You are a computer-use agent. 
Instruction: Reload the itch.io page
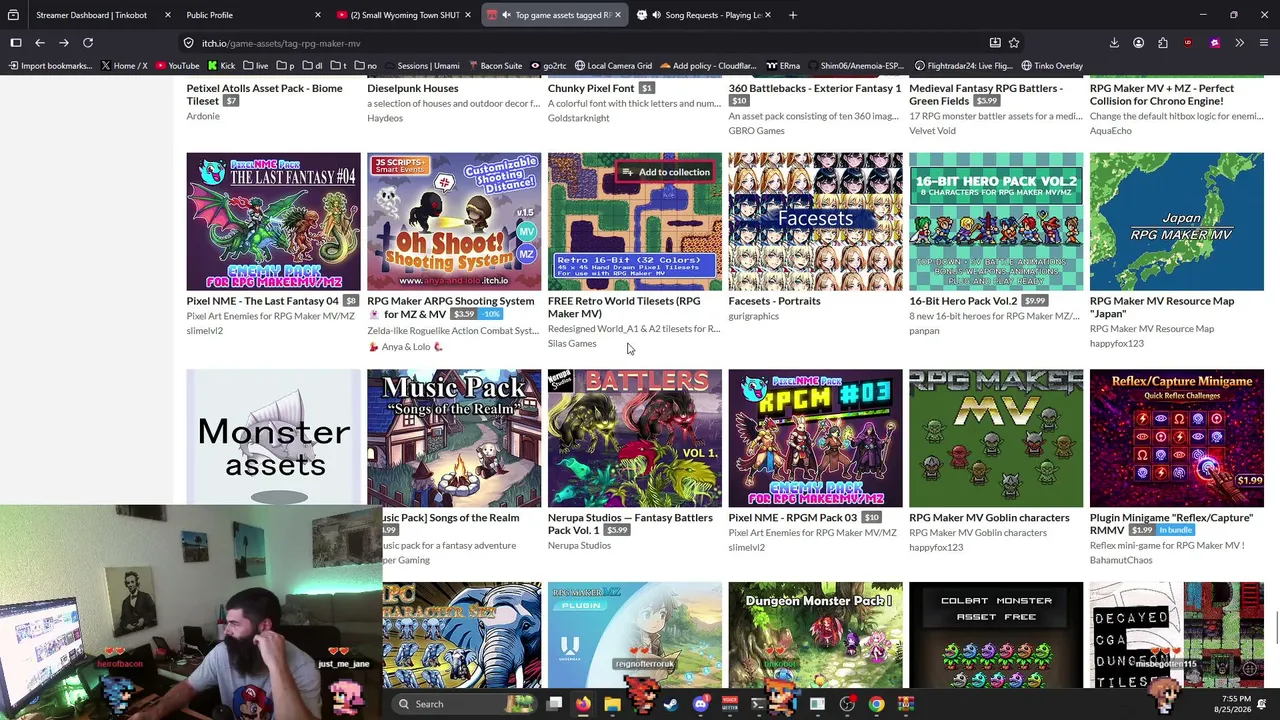pos(88,43)
